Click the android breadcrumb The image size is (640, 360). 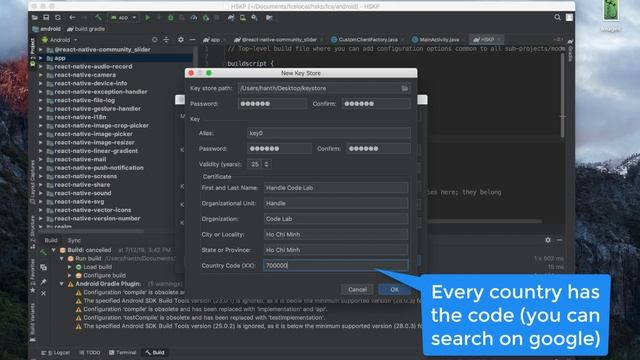47,29
